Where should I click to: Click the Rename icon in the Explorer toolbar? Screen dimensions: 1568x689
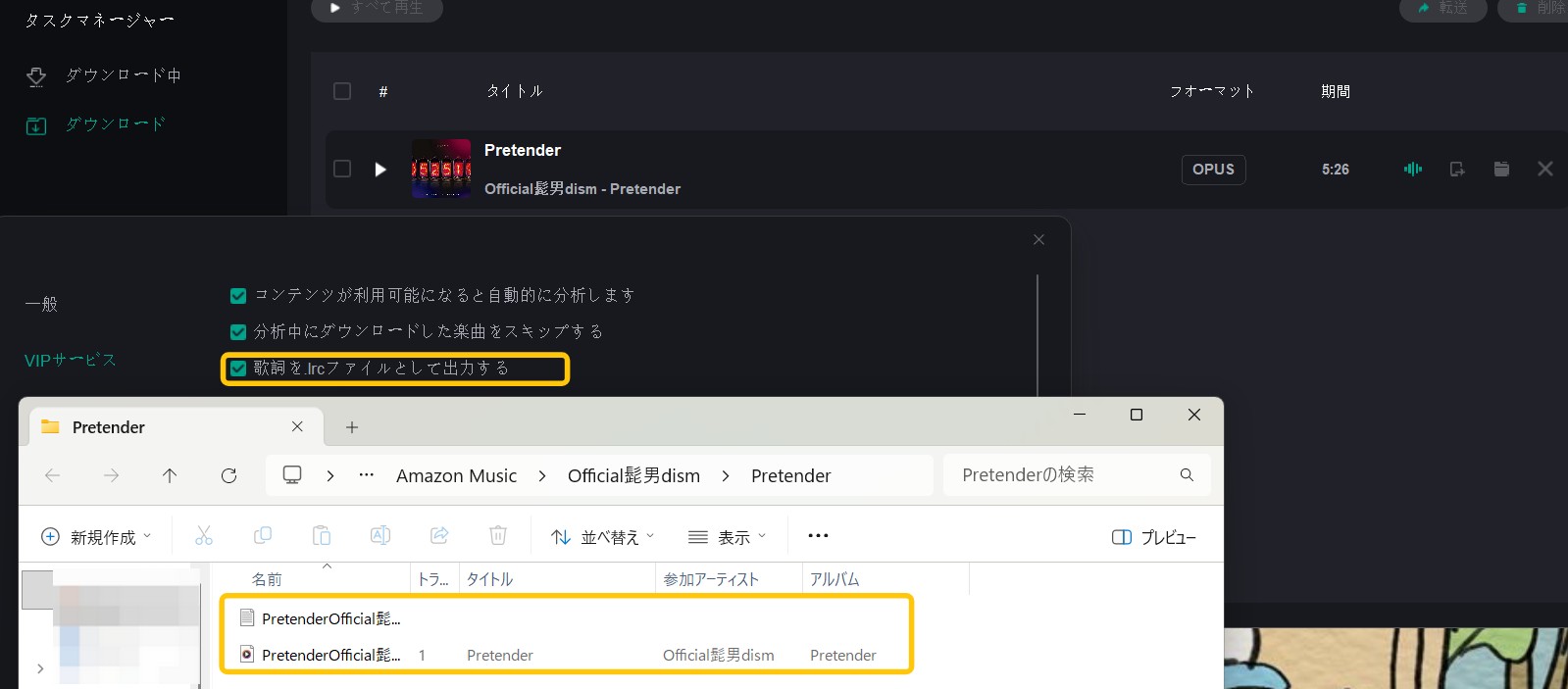click(x=380, y=536)
